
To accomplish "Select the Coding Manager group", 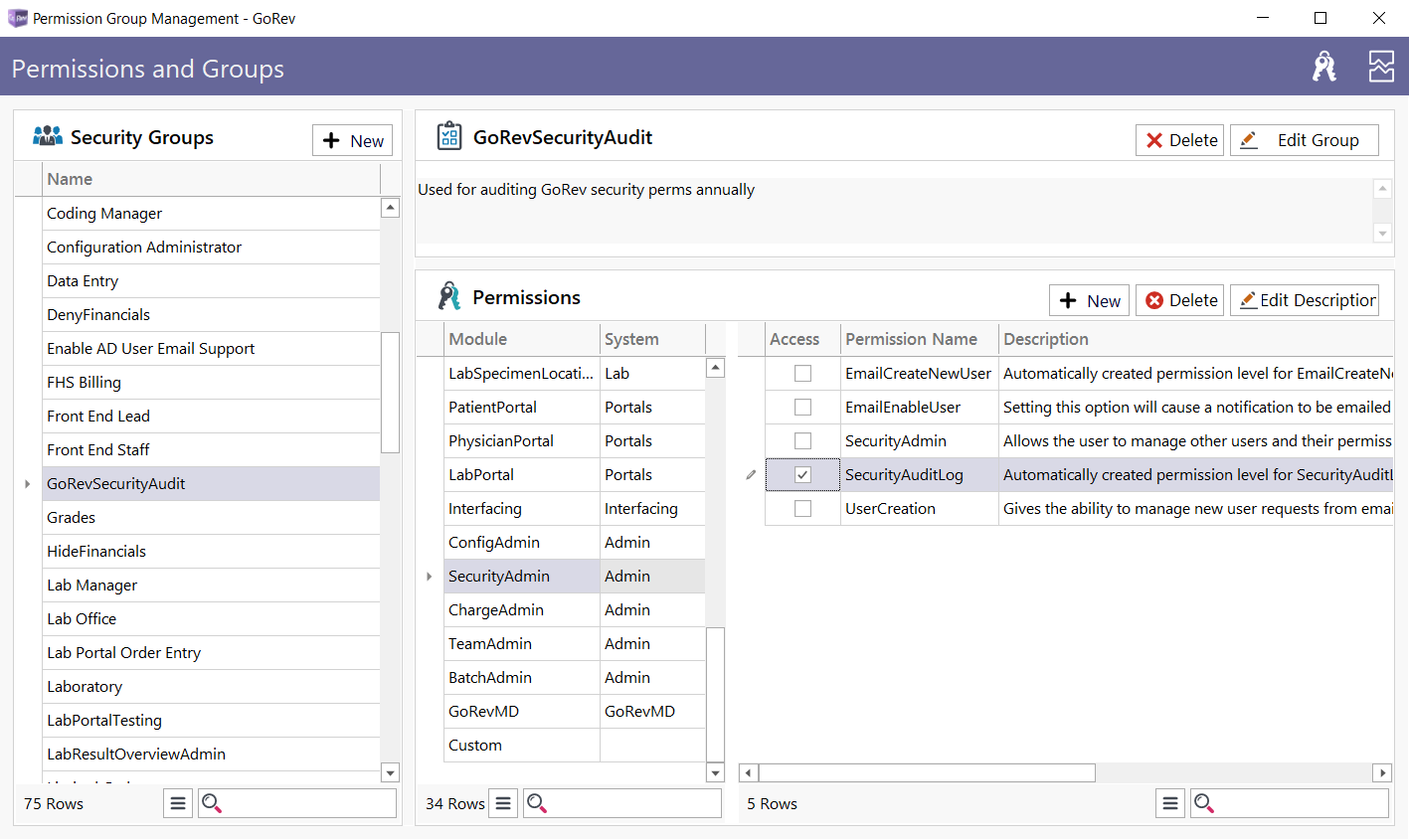I will [212, 214].
